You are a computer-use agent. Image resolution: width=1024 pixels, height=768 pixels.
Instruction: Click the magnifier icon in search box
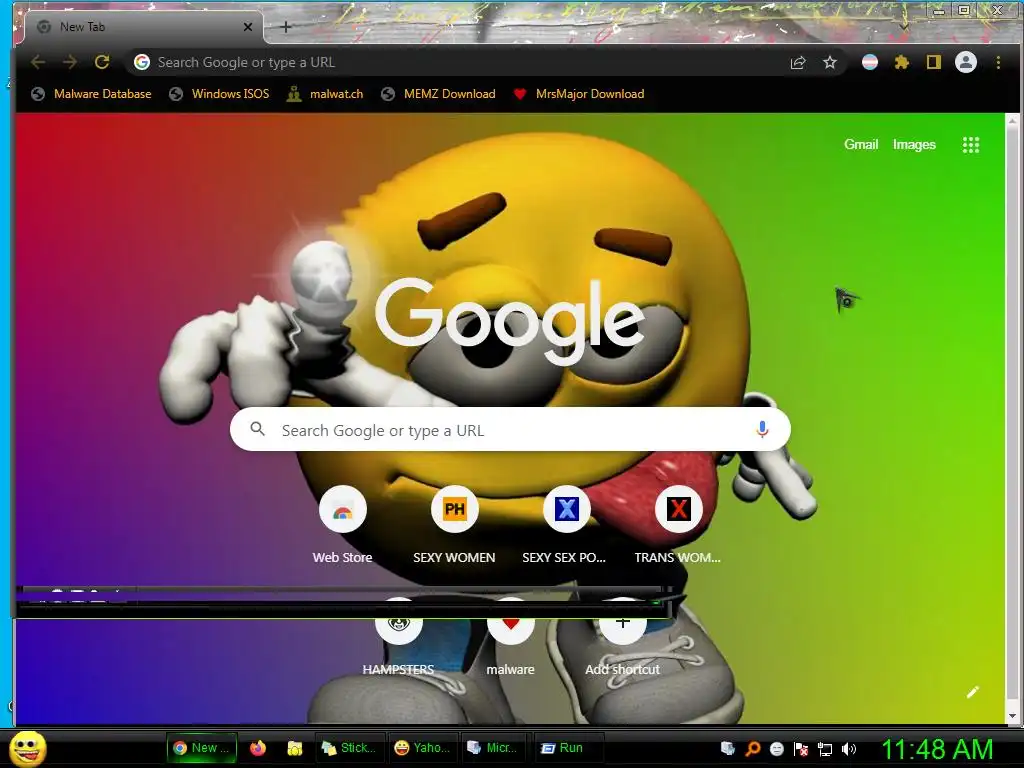[258, 428]
